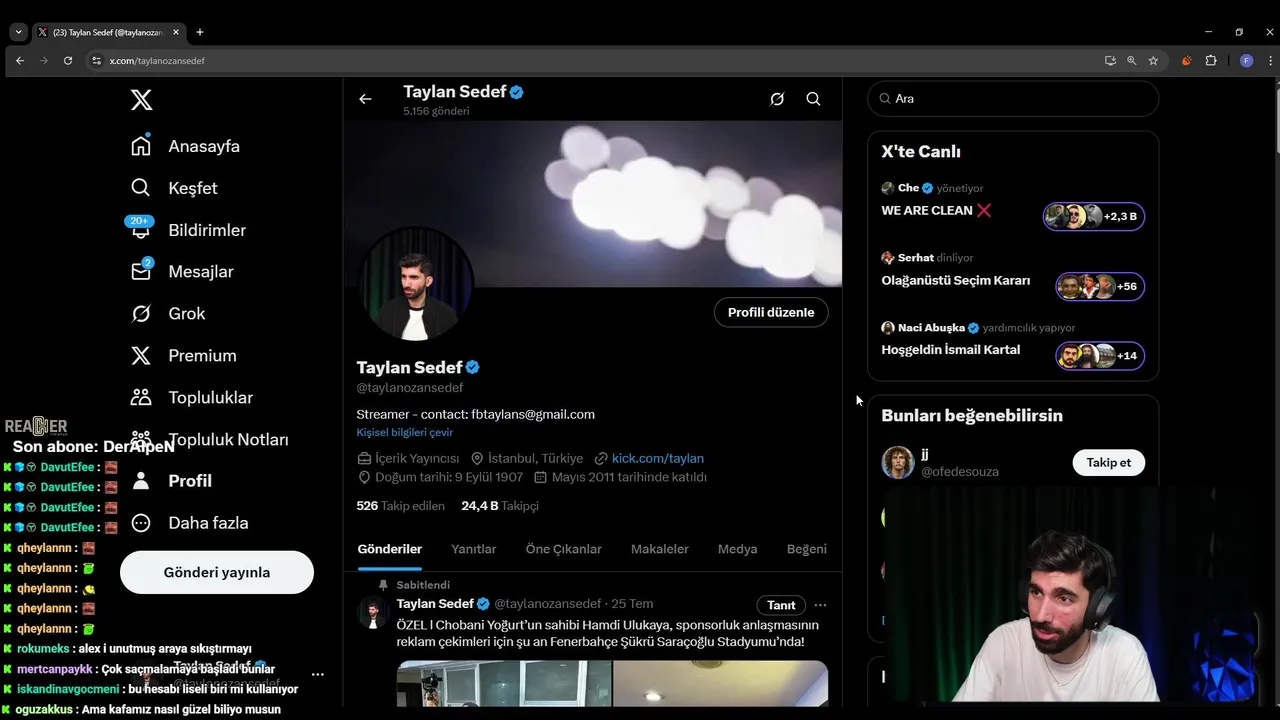
Task: Bookmark this page with star icon
Action: pyautogui.click(x=1153, y=61)
